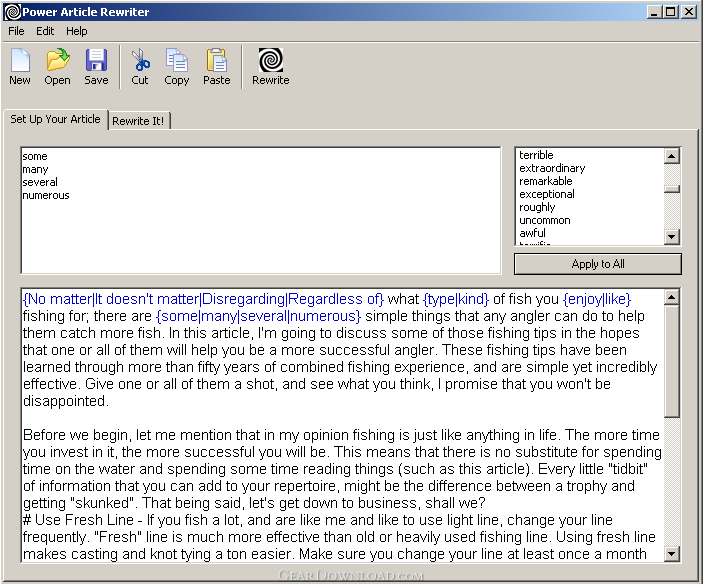Open the Help menu

(x=77, y=31)
